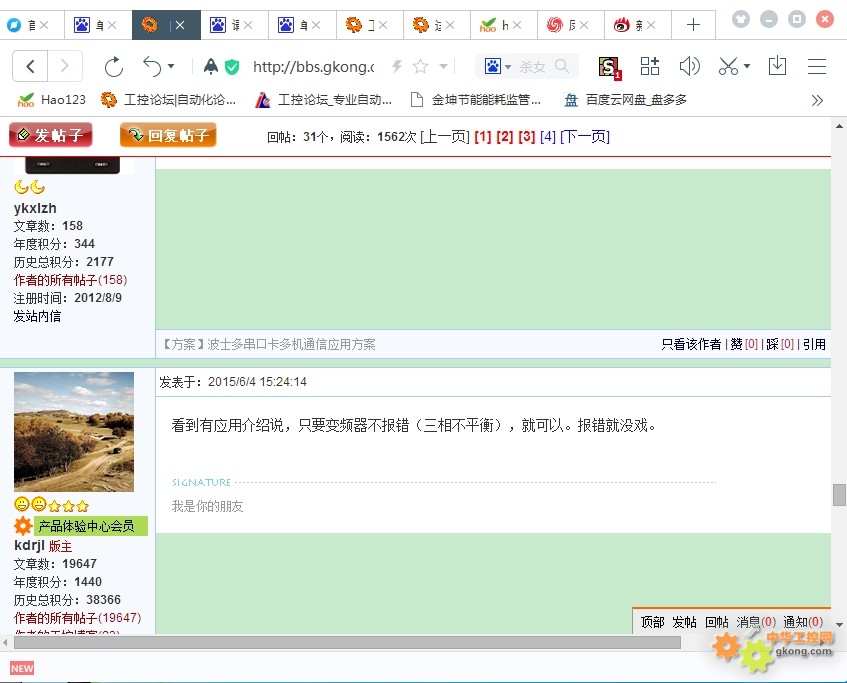
Task: Send ykxlzh a site message 发站内信
Action: click(37, 316)
